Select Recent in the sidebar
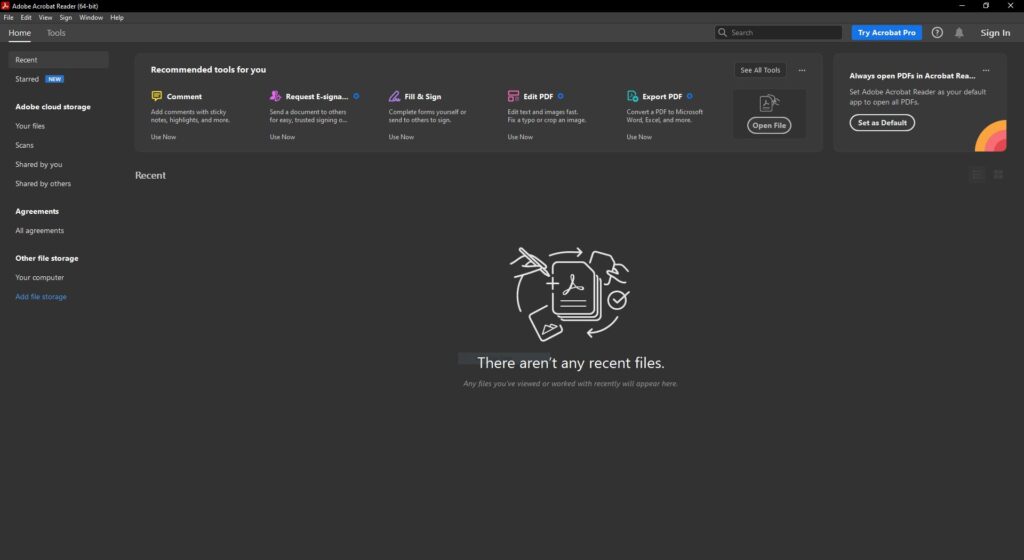The image size is (1024, 560). point(58,59)
